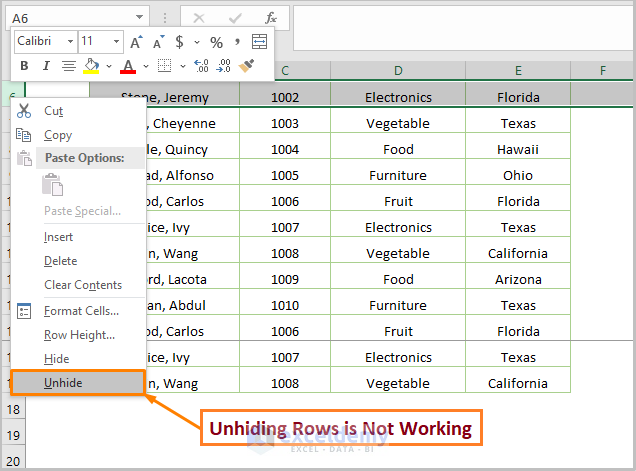Open the font size 11 dropdown

pyautogui.click(x=116, y=41)
